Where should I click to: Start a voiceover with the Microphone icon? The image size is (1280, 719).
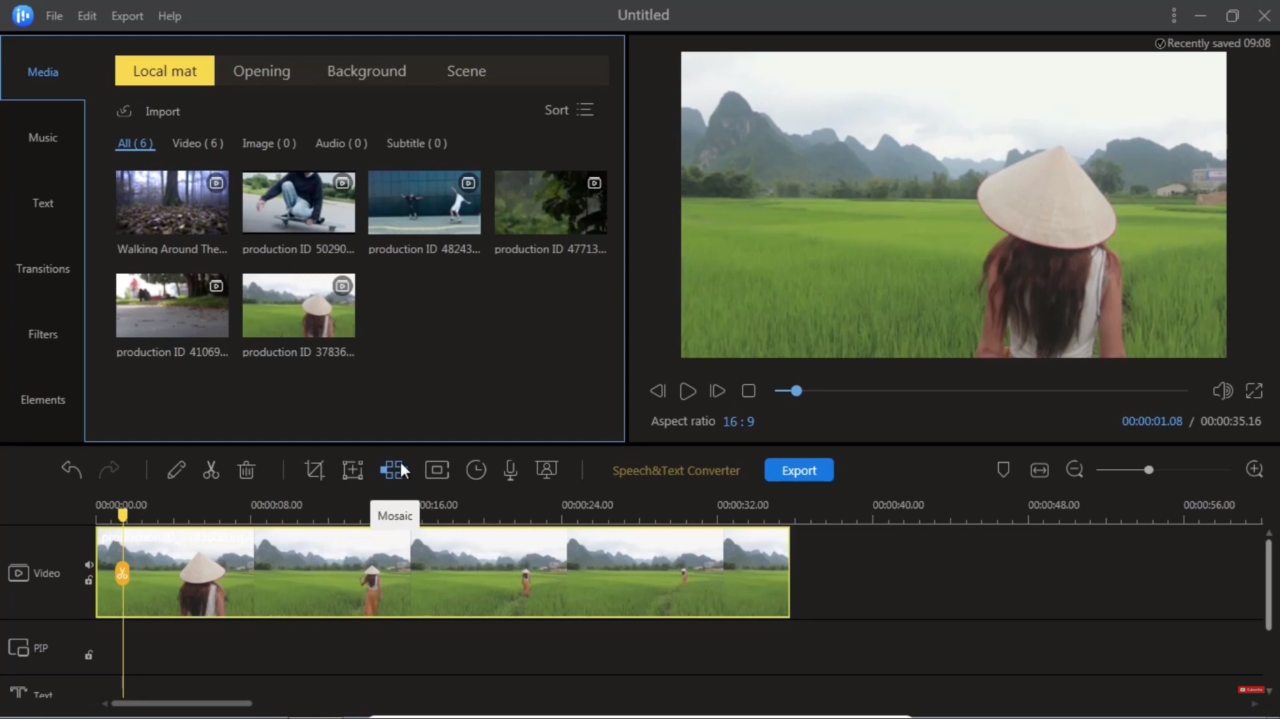coord(510,470)
